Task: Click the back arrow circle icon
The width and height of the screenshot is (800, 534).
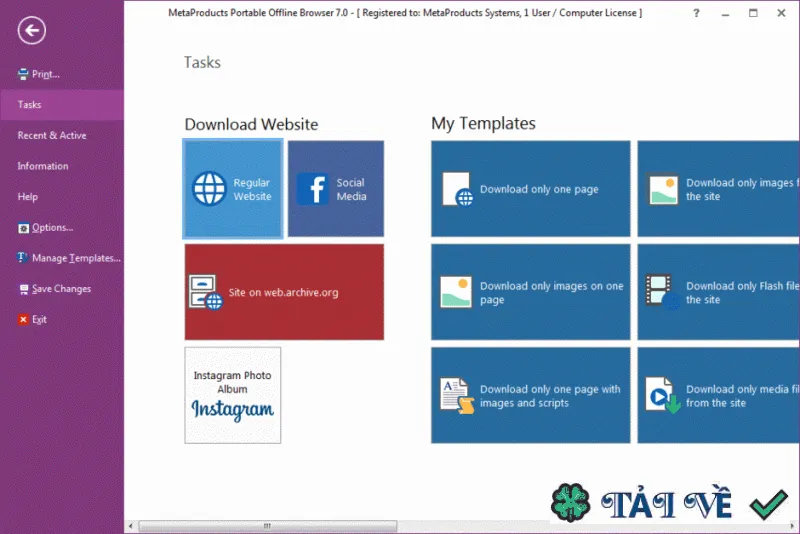Action: [32, 31]
